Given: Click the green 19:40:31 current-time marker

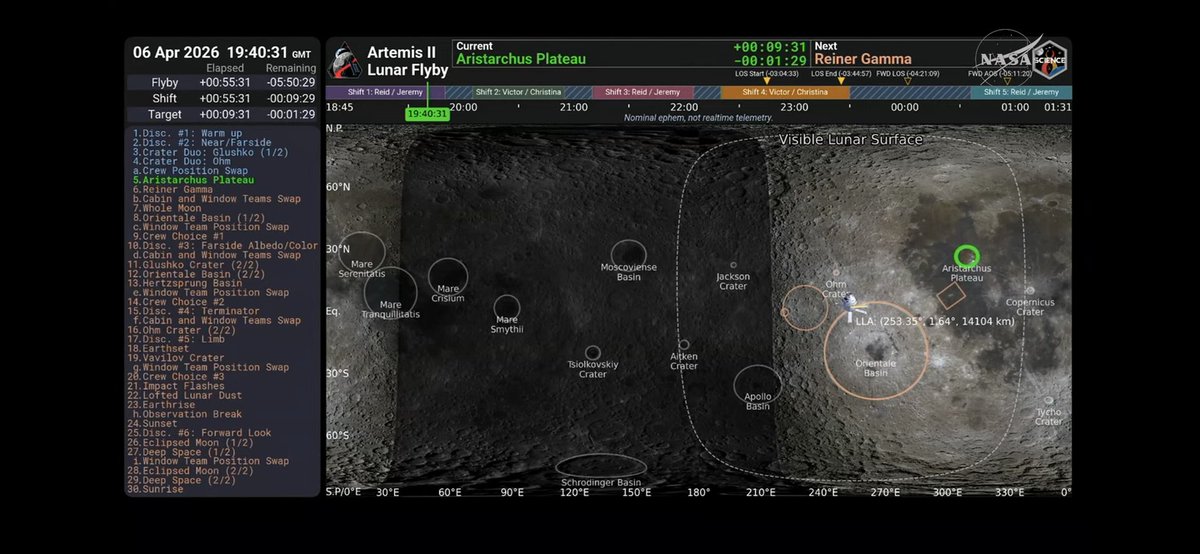Looking at the screenshot, I should tap(427, 114).
